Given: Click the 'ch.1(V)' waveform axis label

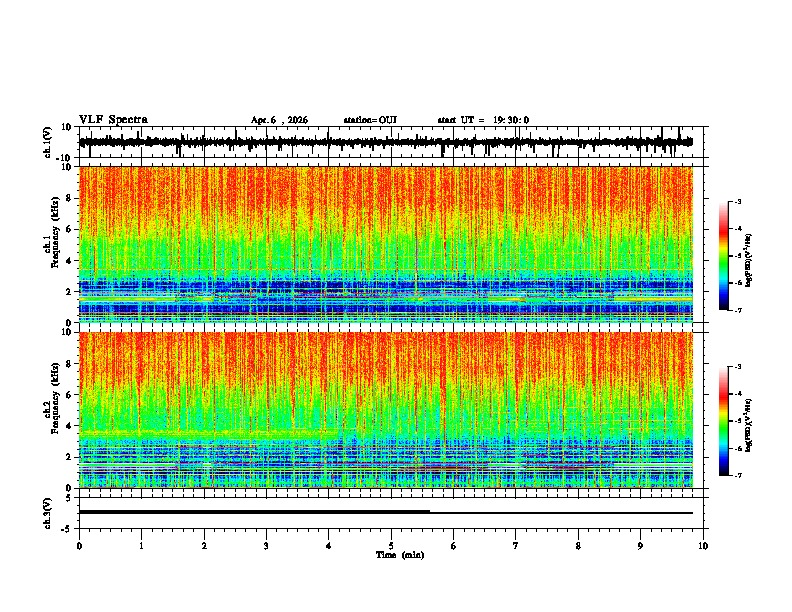Looking at the screenshot, I should pos(48,142).
